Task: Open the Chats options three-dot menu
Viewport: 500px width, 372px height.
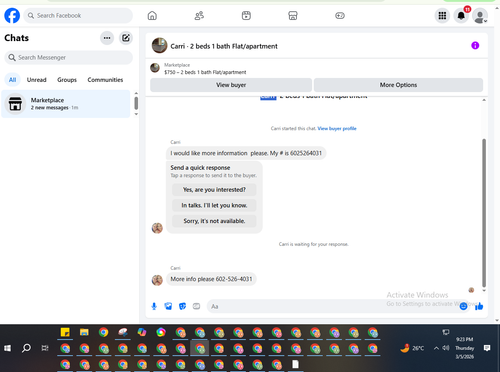Action: coord(107,38)
